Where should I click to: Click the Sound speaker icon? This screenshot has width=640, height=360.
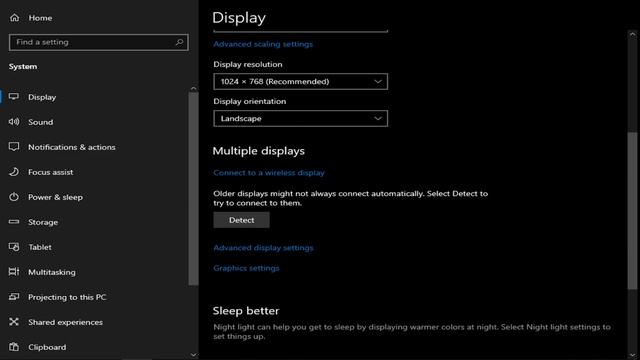coord(14,122)
